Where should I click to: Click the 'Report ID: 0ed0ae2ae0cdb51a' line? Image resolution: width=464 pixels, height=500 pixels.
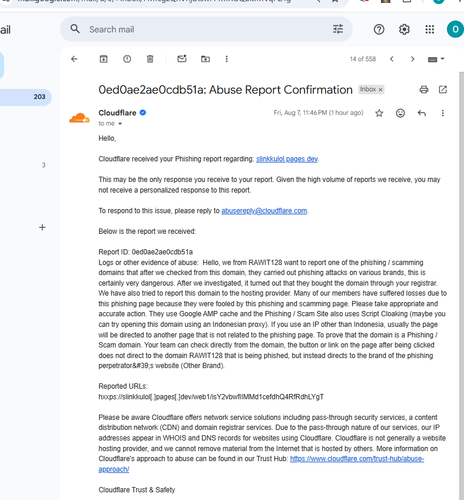[x=146, y=252]
